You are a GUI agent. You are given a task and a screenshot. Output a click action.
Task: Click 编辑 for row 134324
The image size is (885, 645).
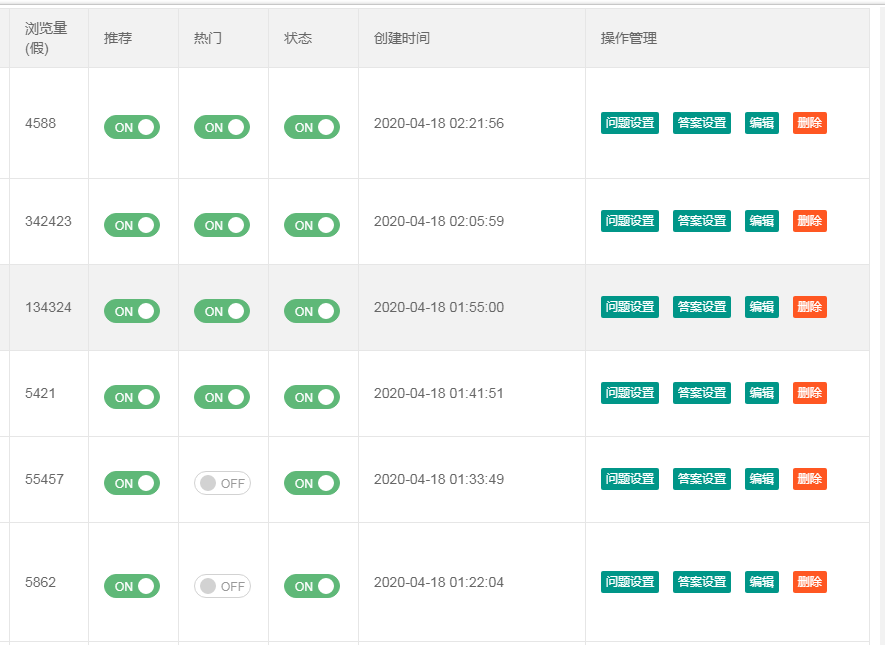click(x=762, y=307)
